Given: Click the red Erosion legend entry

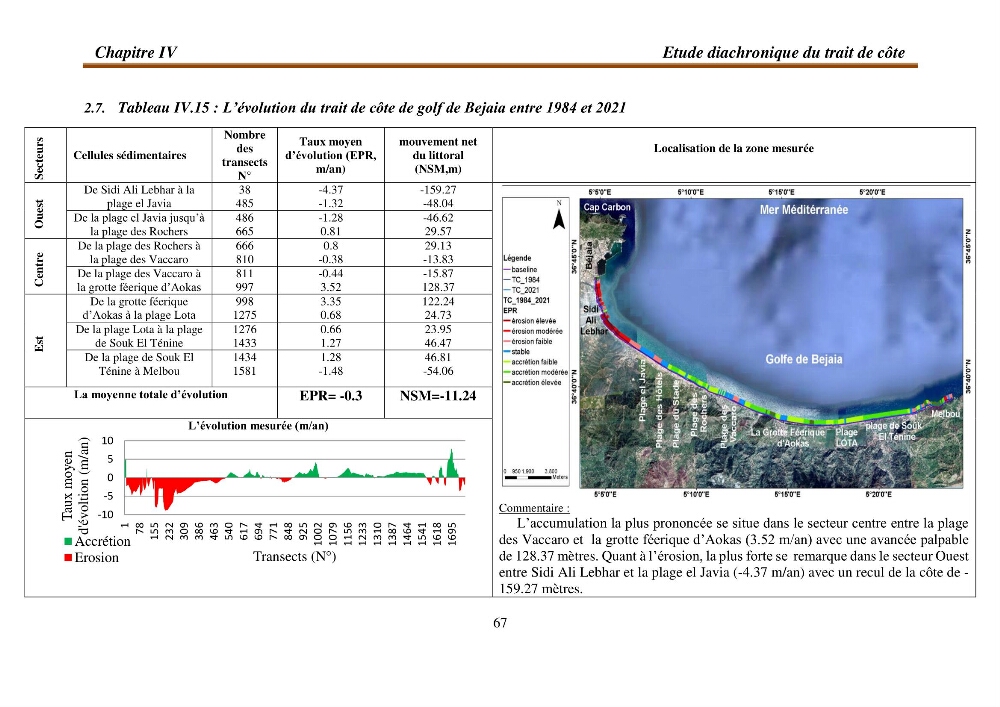Looking at the screenshot, I should (x=91, y=558).
